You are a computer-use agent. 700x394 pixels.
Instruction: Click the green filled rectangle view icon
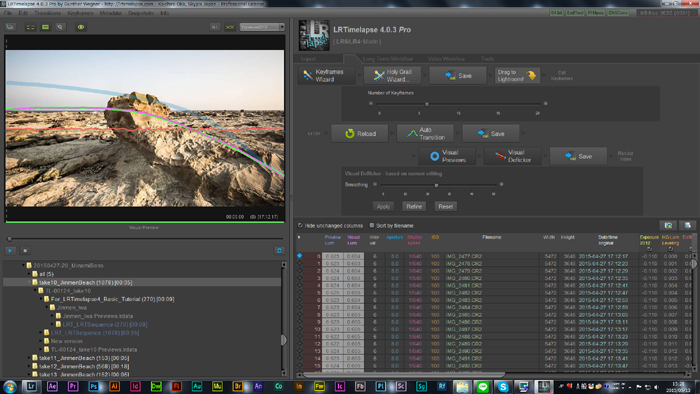(x=46, y=27)
